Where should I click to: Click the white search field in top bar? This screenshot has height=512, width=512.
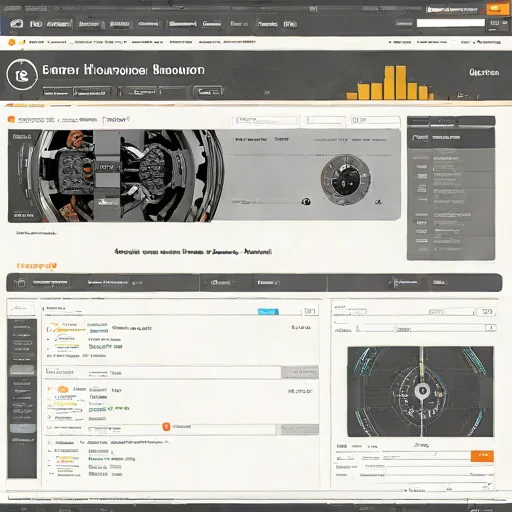tap(451, 23)
